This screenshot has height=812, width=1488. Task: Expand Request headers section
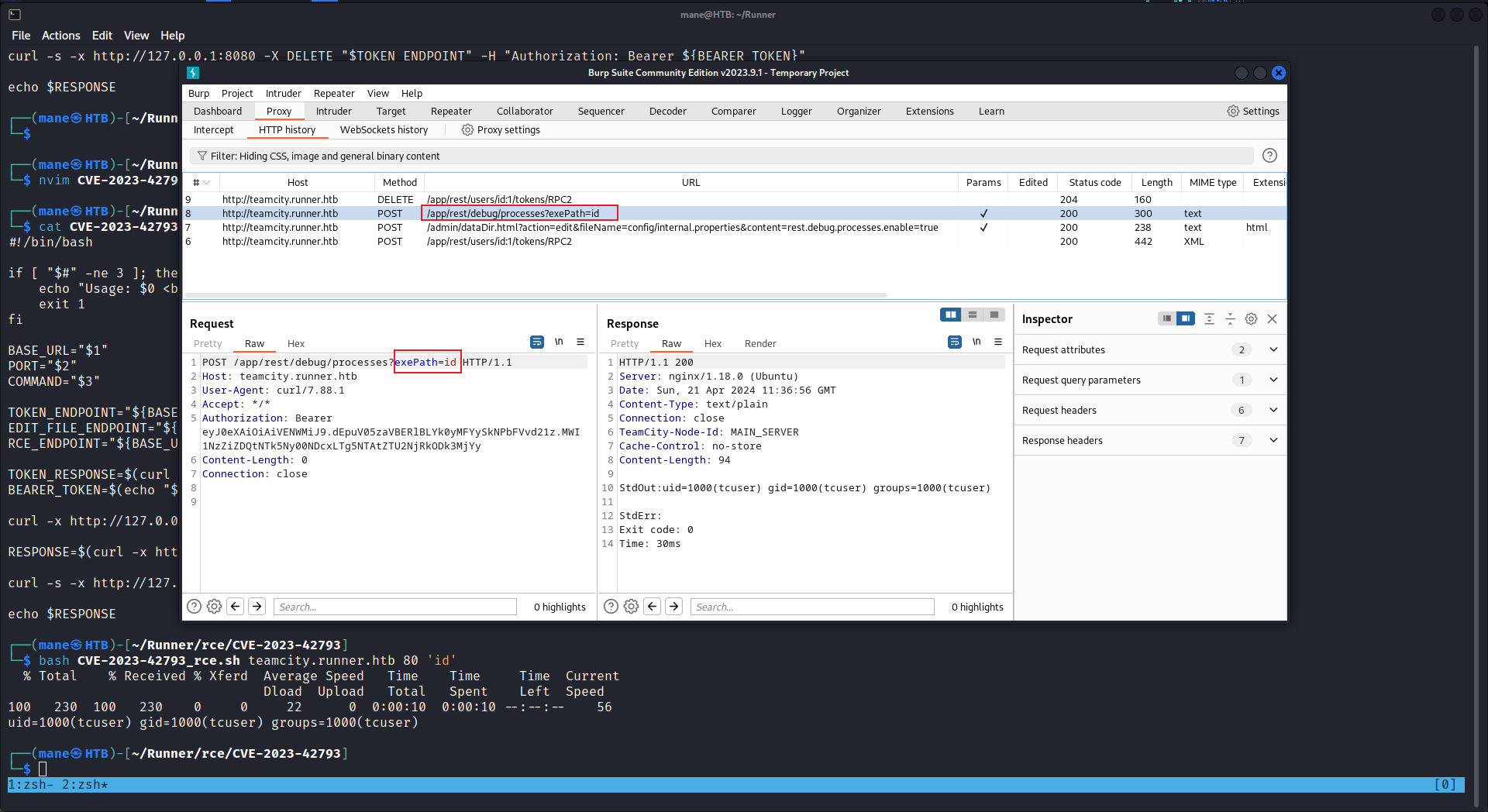pyautogui.click(x=1150, y=410)
